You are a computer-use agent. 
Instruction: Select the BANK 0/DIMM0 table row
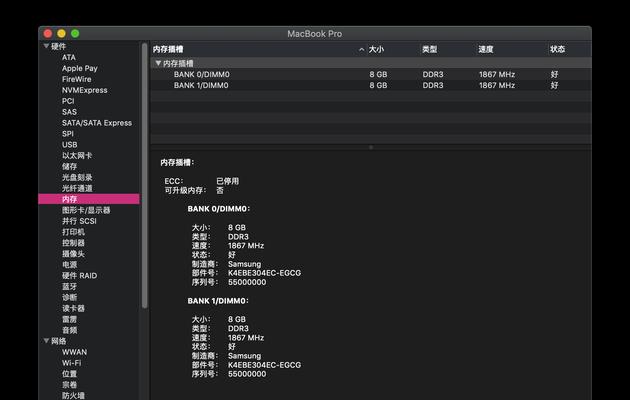[x=371, y=74]
